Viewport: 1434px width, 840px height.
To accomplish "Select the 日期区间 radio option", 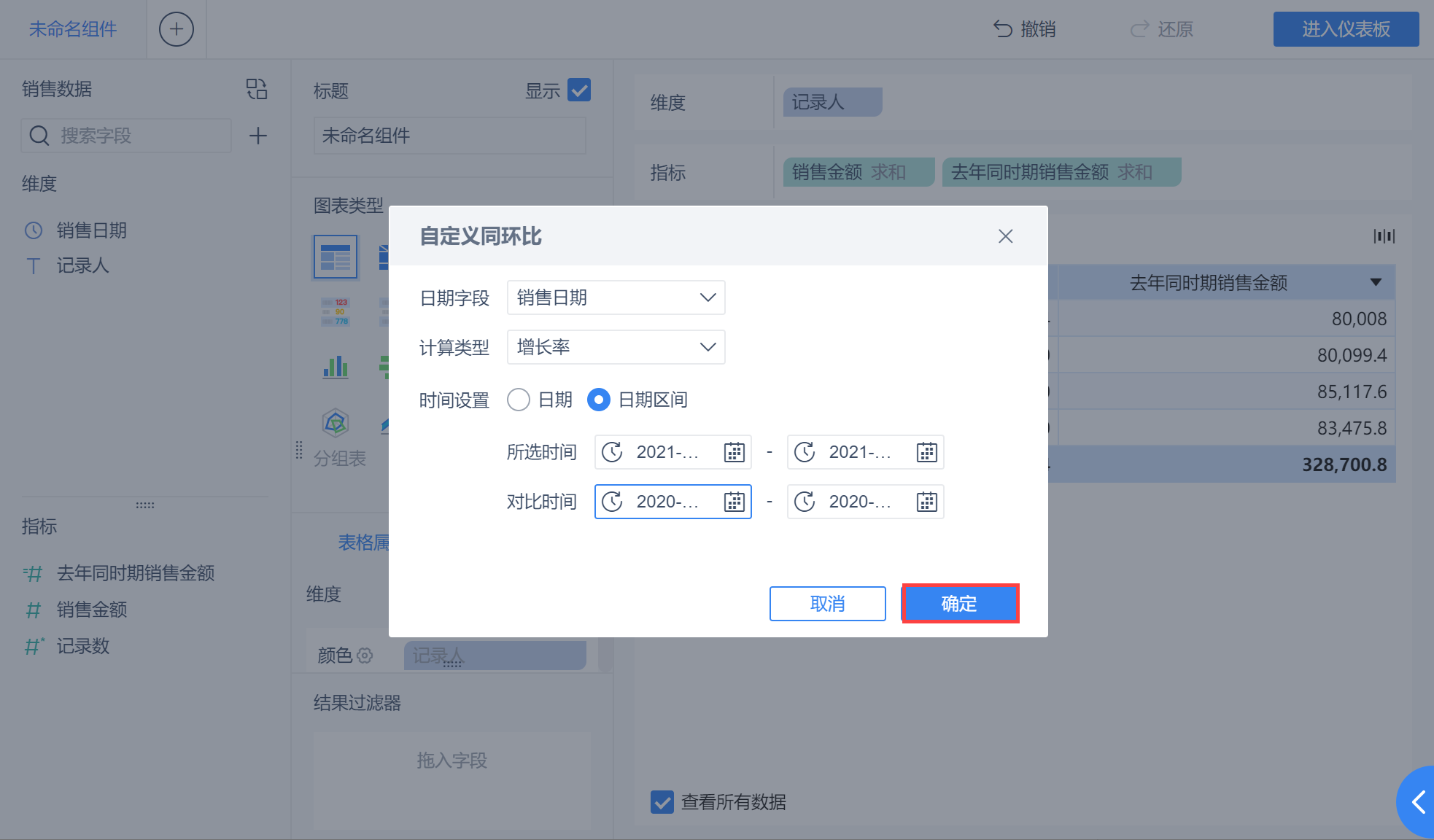I will 598,400.
